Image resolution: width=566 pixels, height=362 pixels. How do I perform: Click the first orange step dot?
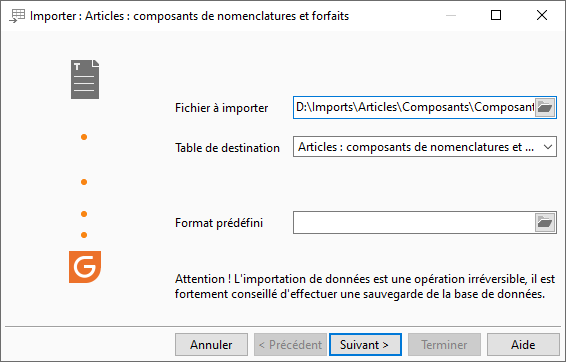[x=84, y=137]
